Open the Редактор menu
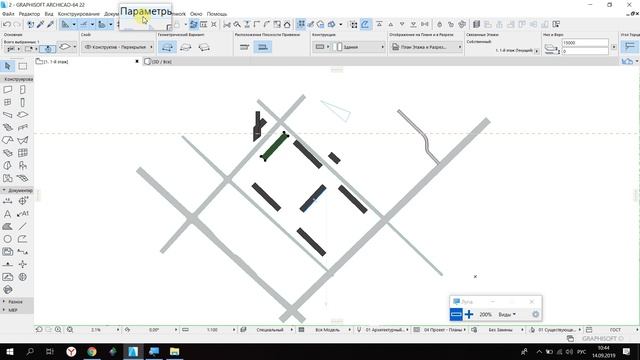 pyautogui.click(x=29, y=14)
